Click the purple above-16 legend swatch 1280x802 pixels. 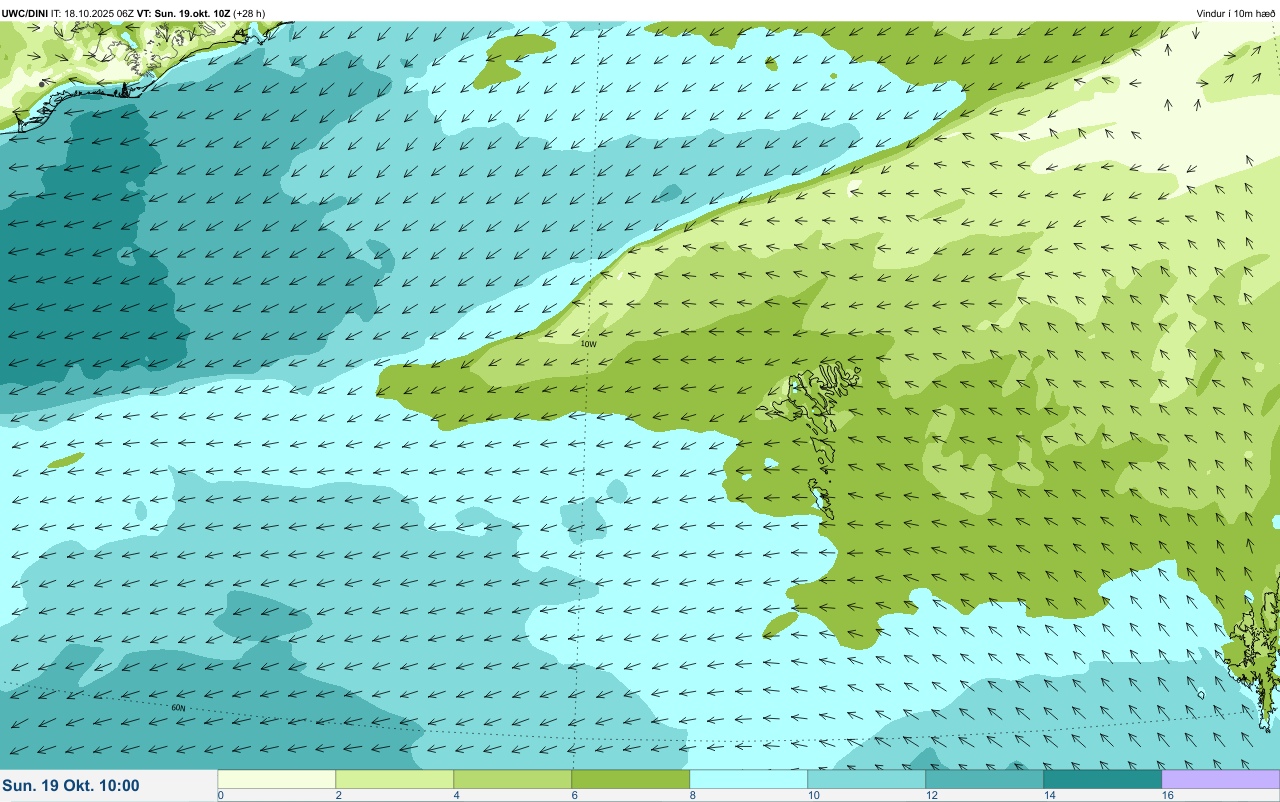click(1221, 779)
